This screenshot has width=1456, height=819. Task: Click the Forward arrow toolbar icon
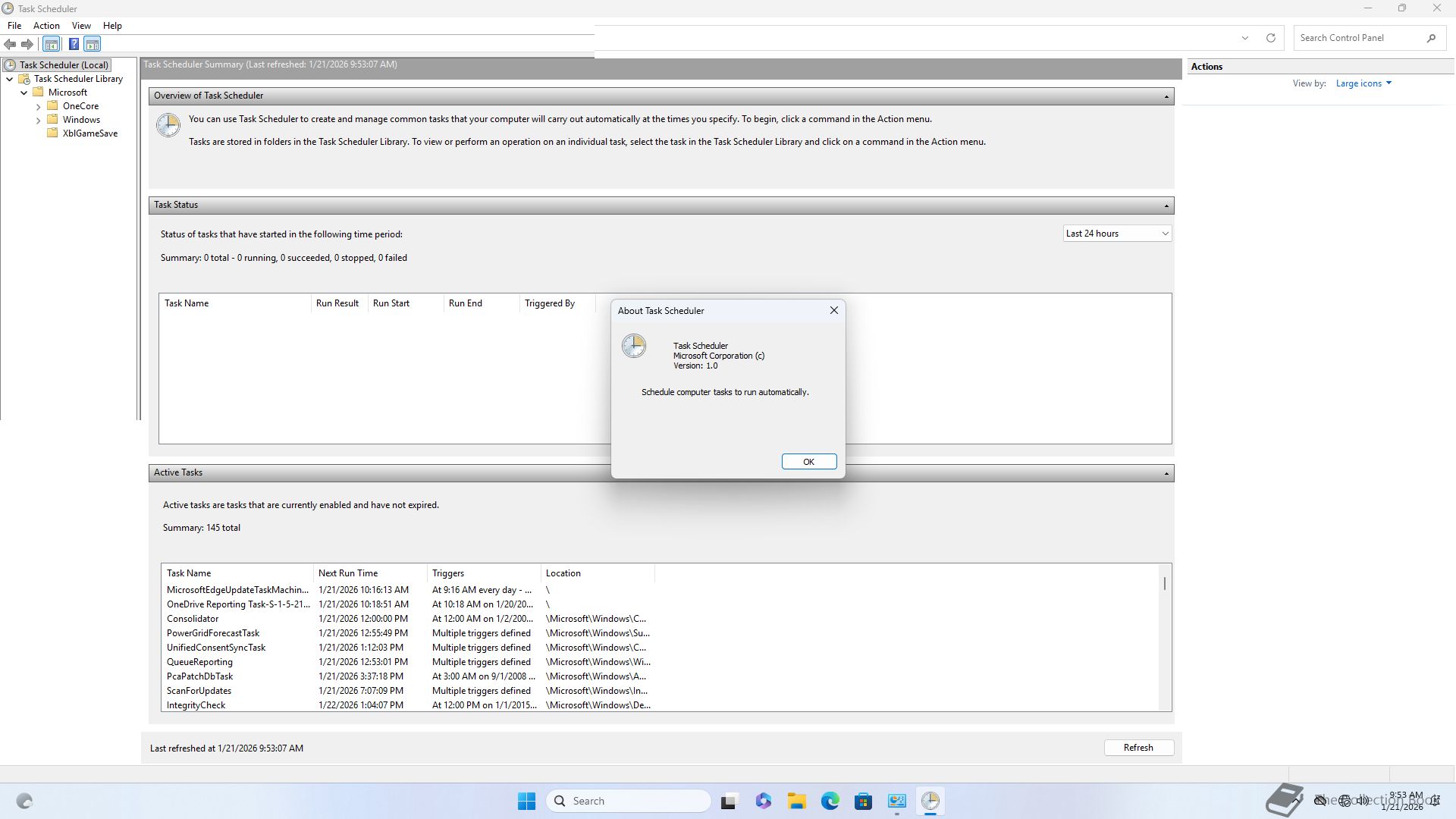click(27, 44)
